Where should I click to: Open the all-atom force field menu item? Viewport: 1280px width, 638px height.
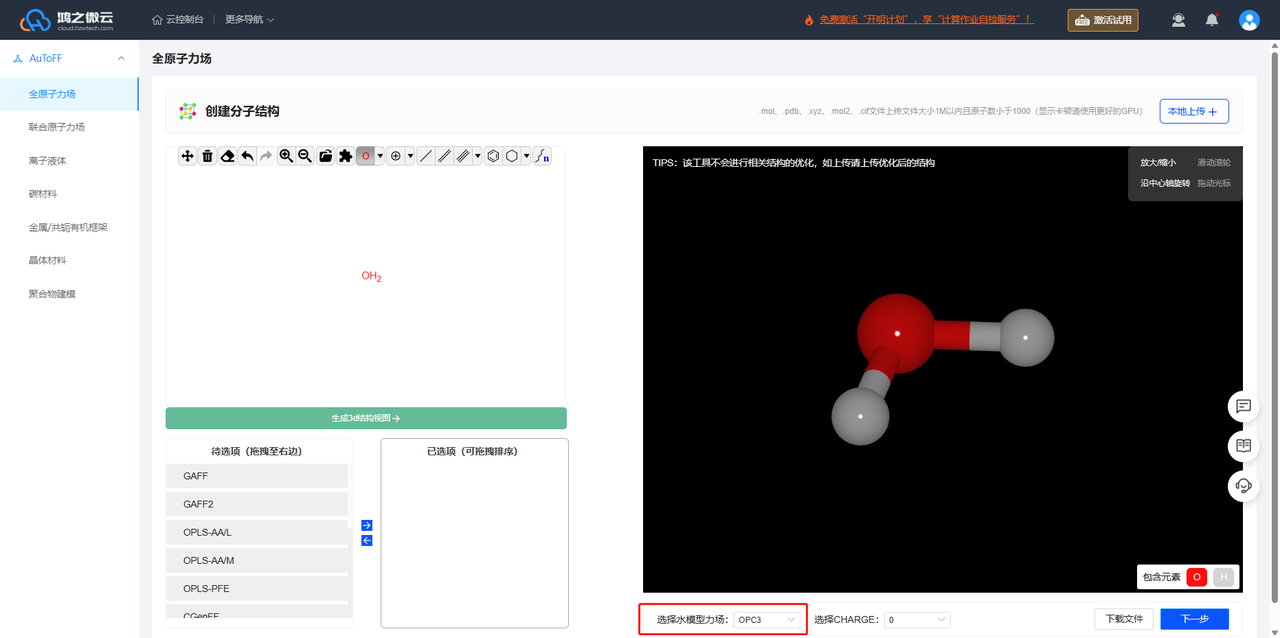[x=69, y=94]
